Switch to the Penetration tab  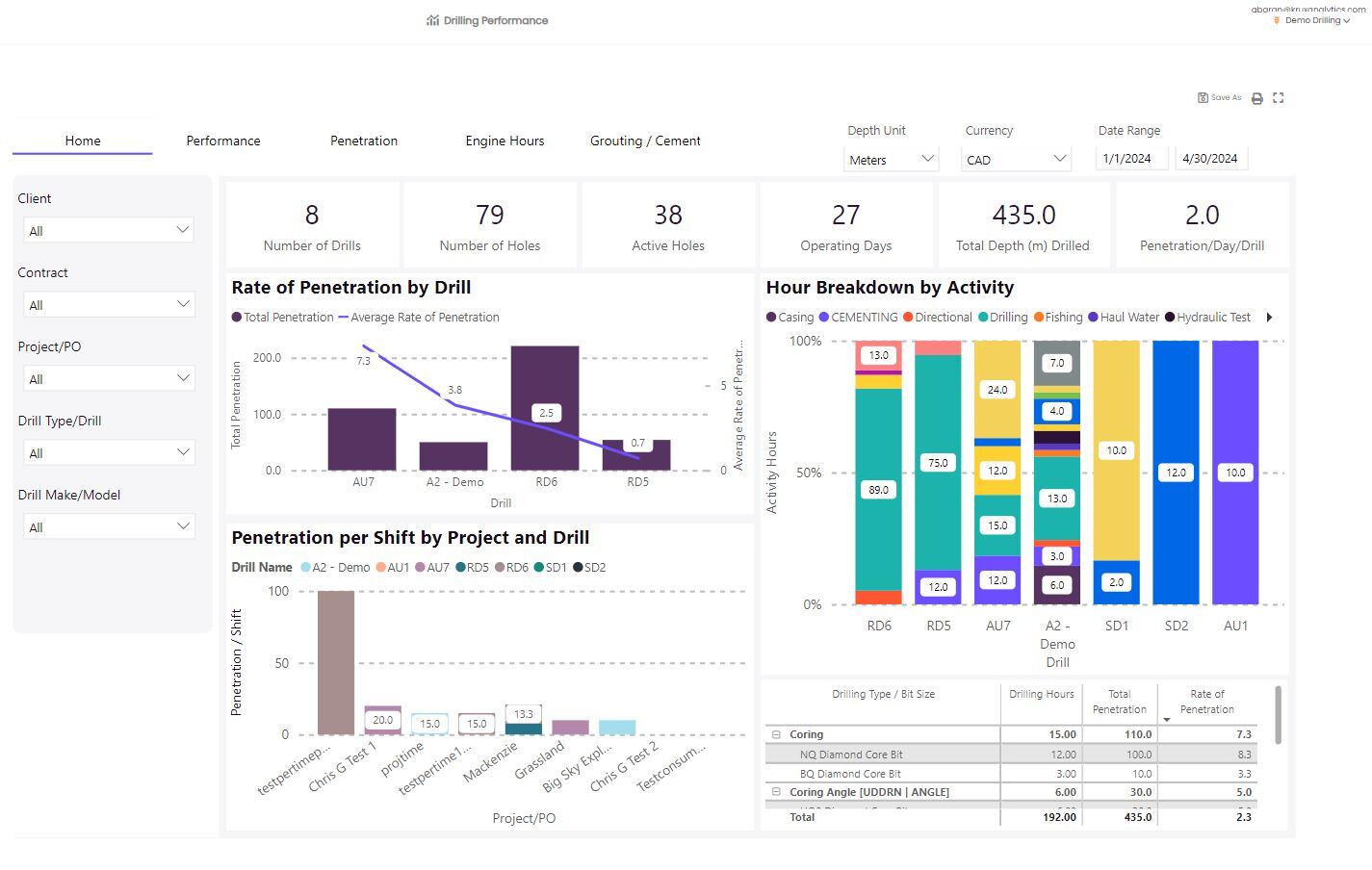[364, 141]
